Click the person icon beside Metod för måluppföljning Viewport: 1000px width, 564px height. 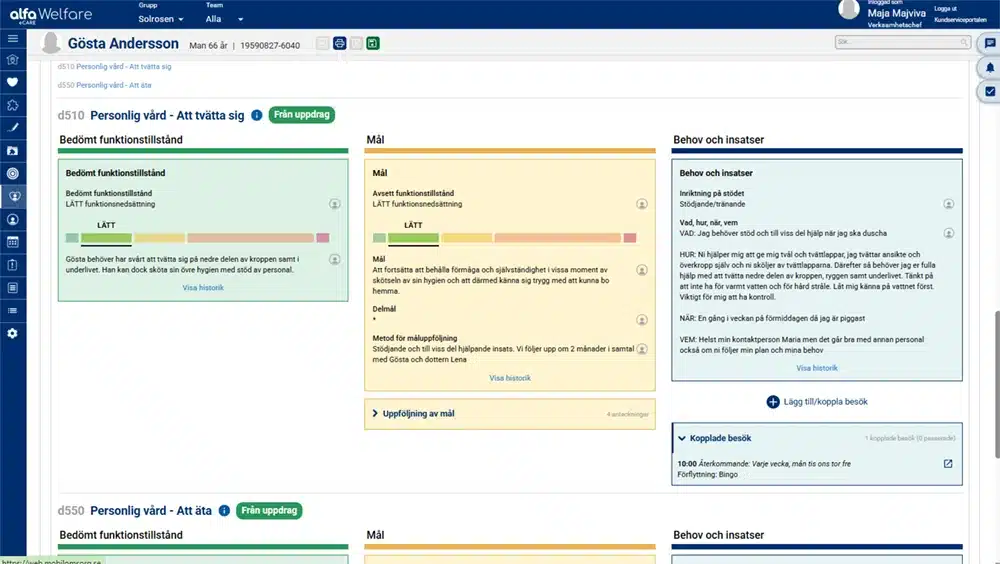642,349
